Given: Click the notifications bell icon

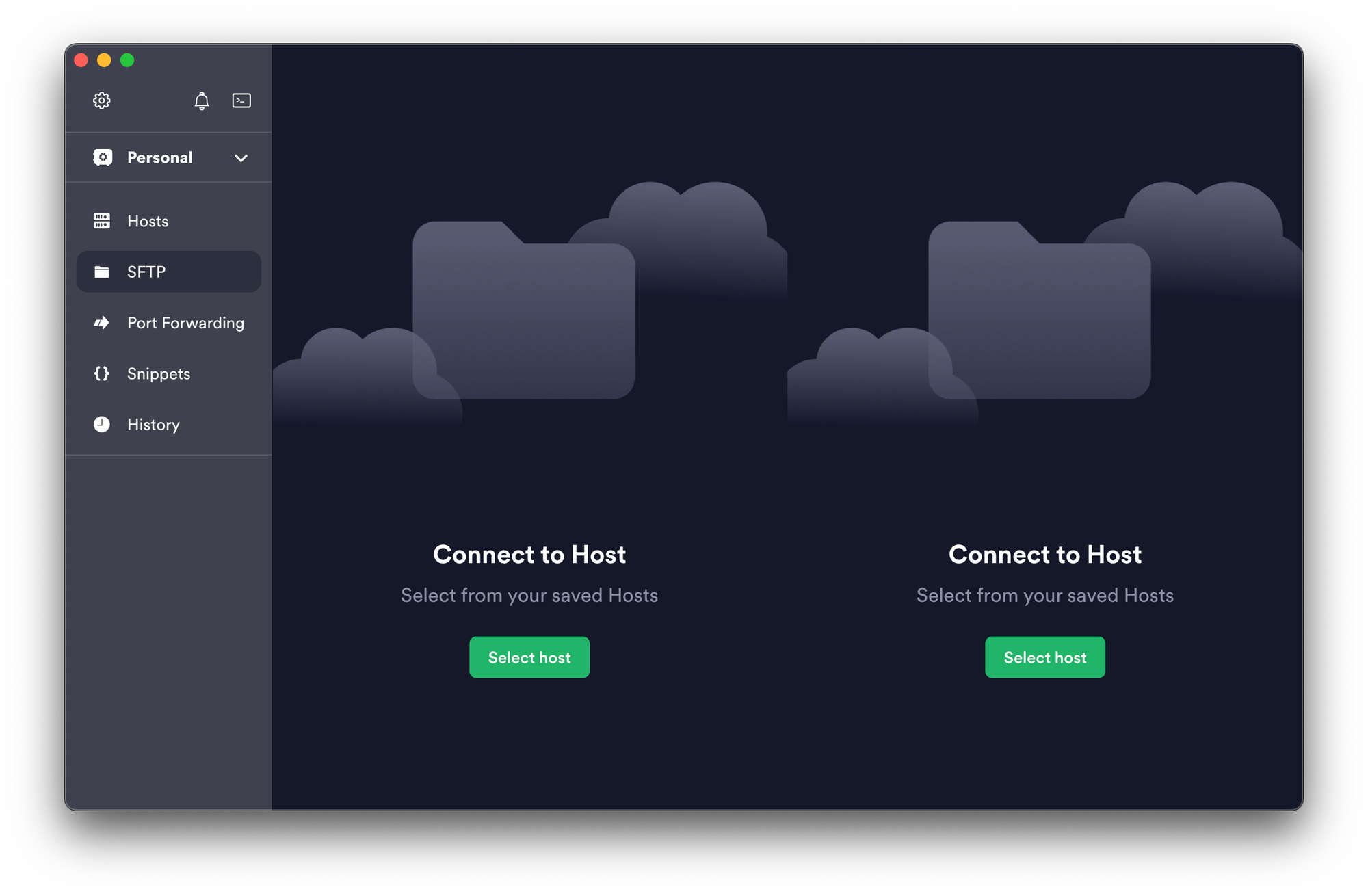Looking at the screenshot, I should pos(201,101).
